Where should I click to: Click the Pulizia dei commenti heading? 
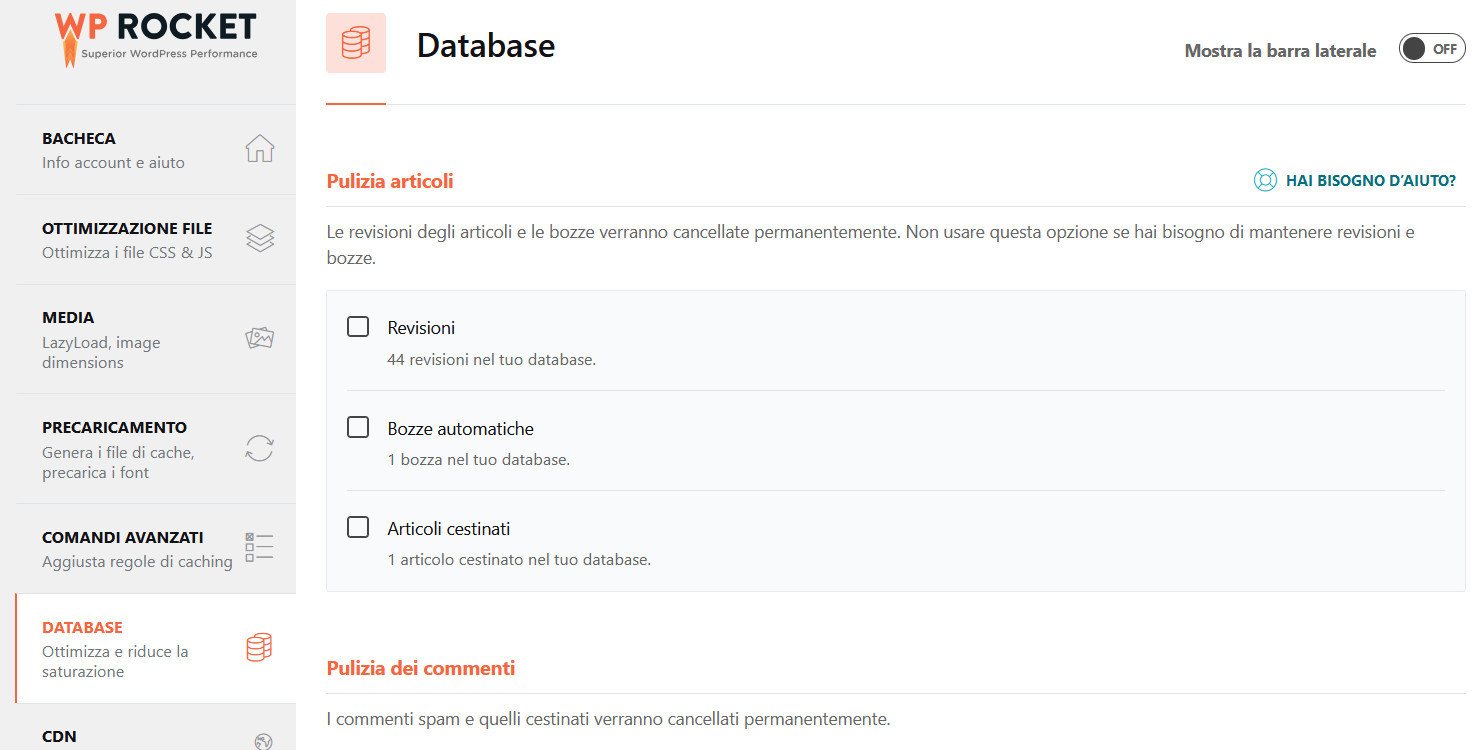coord(420,667)
